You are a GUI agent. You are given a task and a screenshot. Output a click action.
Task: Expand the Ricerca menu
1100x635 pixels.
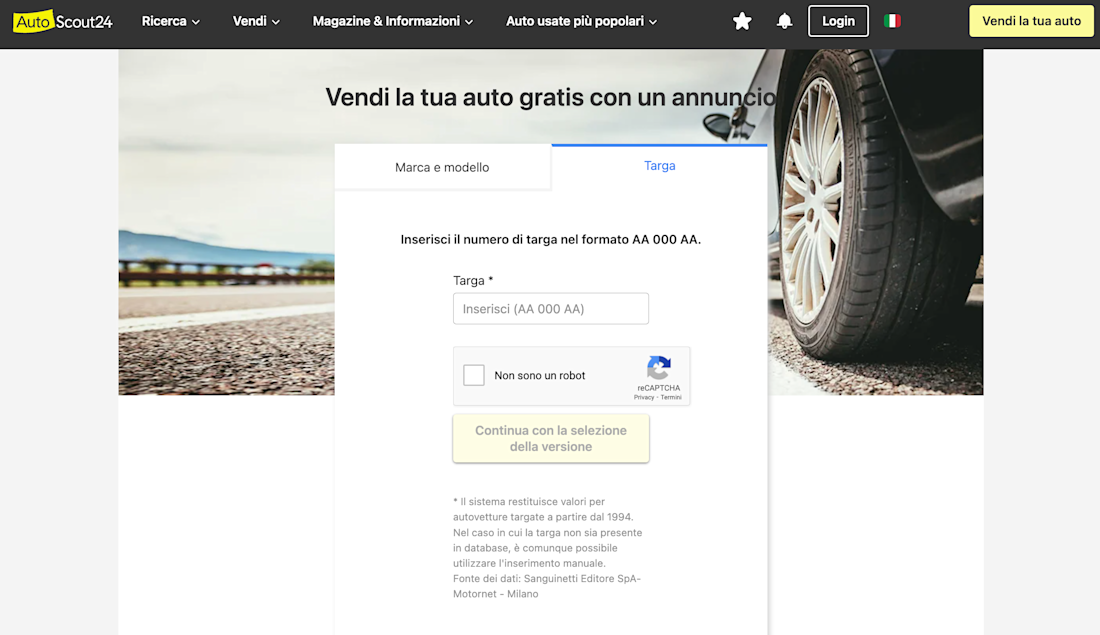(x=170, y=21)
